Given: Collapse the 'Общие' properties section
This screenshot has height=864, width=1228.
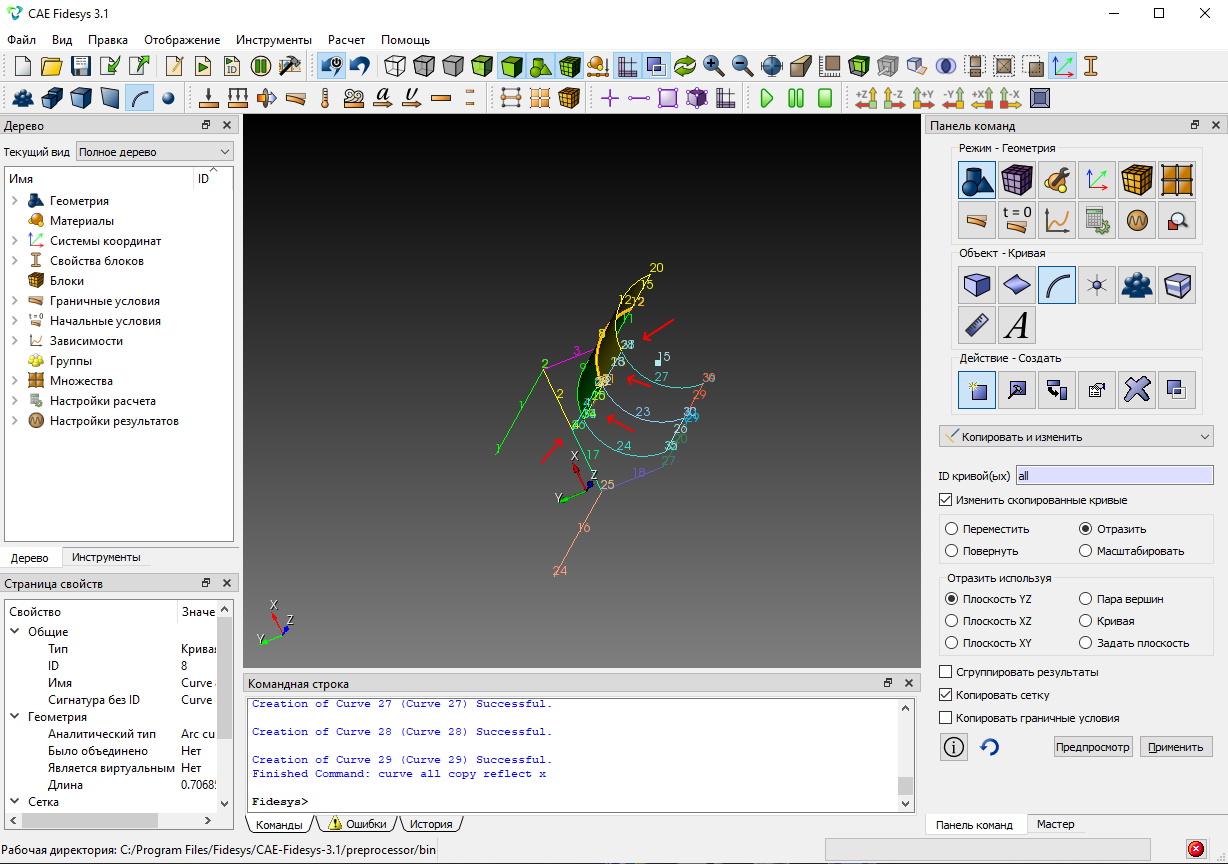Looking at the screenshot, I should tap(15, 632).
